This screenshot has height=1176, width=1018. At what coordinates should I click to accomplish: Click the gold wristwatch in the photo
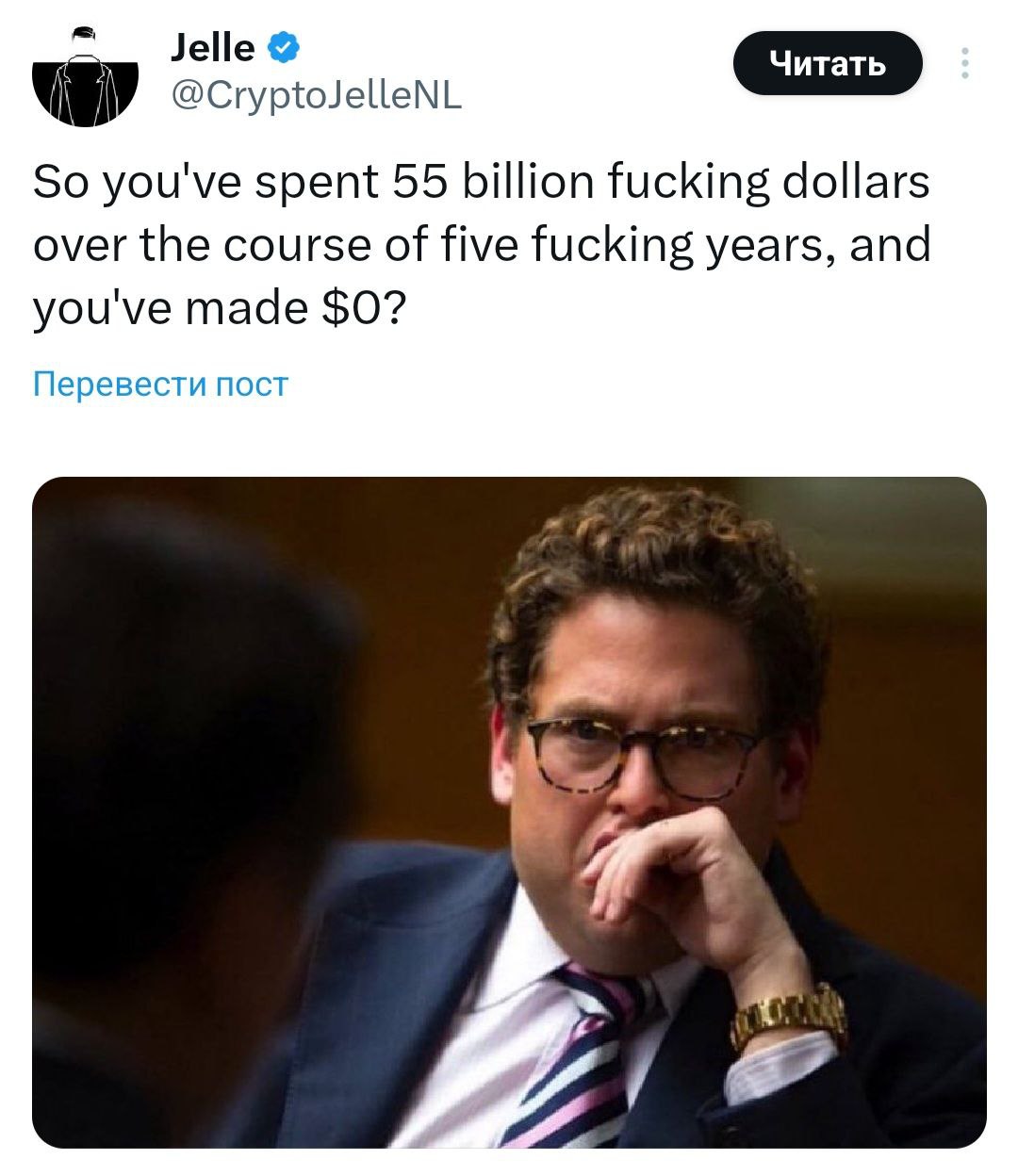pos(790,1018)
